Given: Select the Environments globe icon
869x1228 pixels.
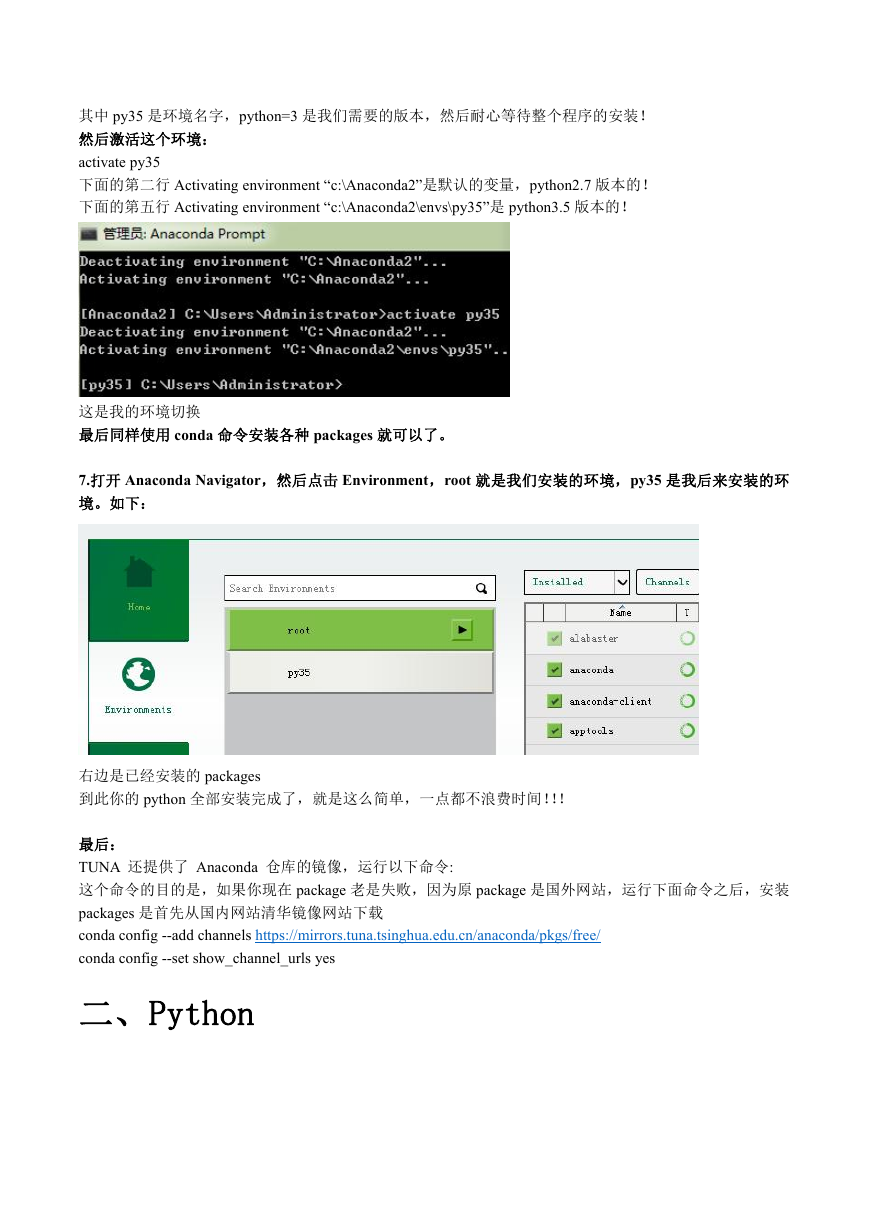Looking at the screenshot, I should (139, 674).
